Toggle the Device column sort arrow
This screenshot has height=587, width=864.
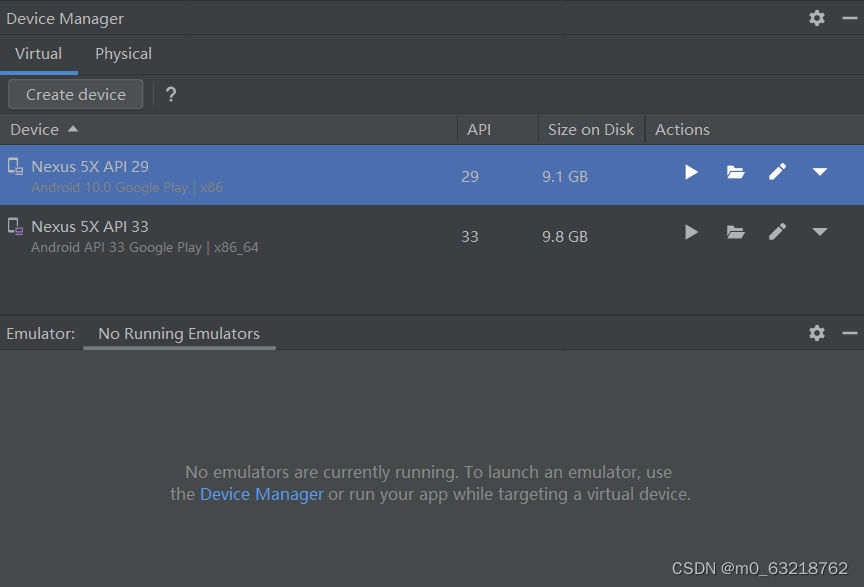tap(73, 128)
